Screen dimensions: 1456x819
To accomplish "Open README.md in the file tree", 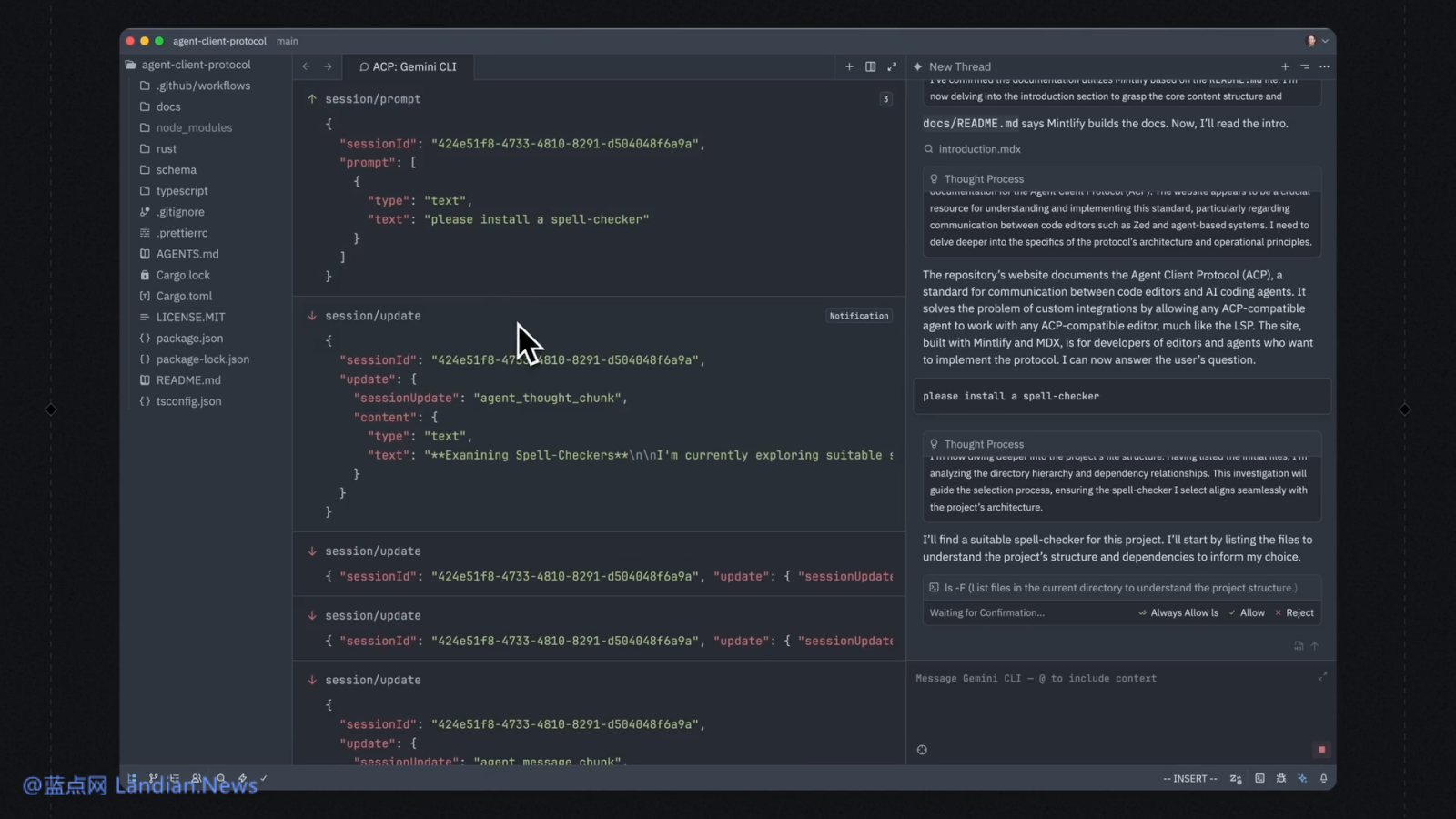I will (188, 380).
